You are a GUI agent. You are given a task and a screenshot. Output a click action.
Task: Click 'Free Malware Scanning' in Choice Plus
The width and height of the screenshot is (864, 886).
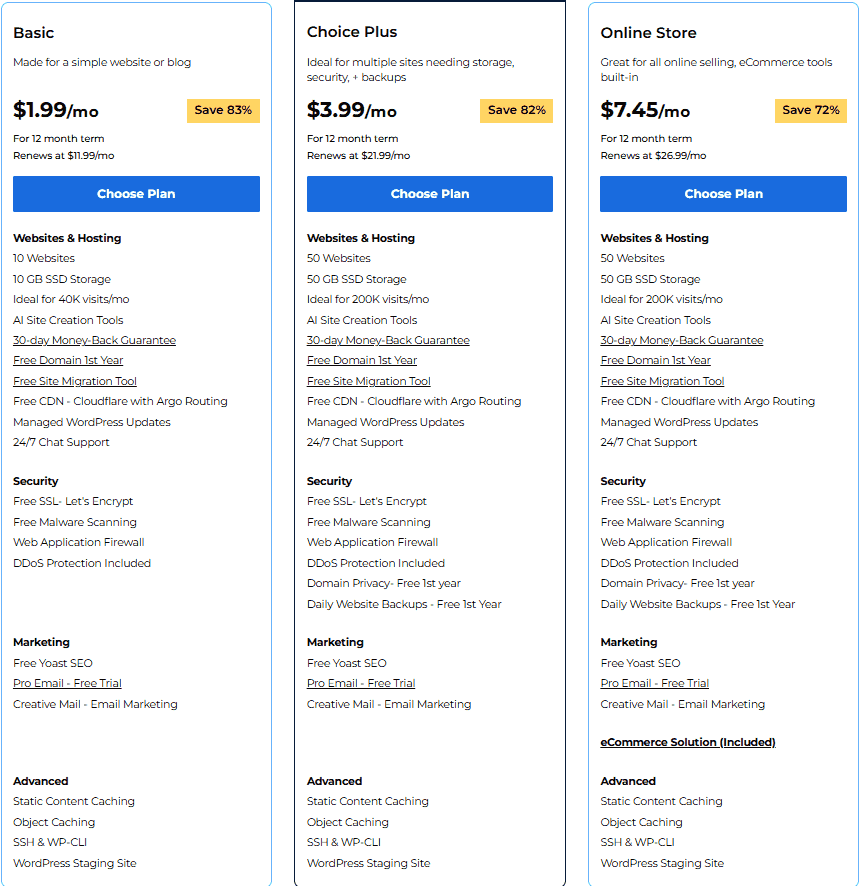pos(368,522)
